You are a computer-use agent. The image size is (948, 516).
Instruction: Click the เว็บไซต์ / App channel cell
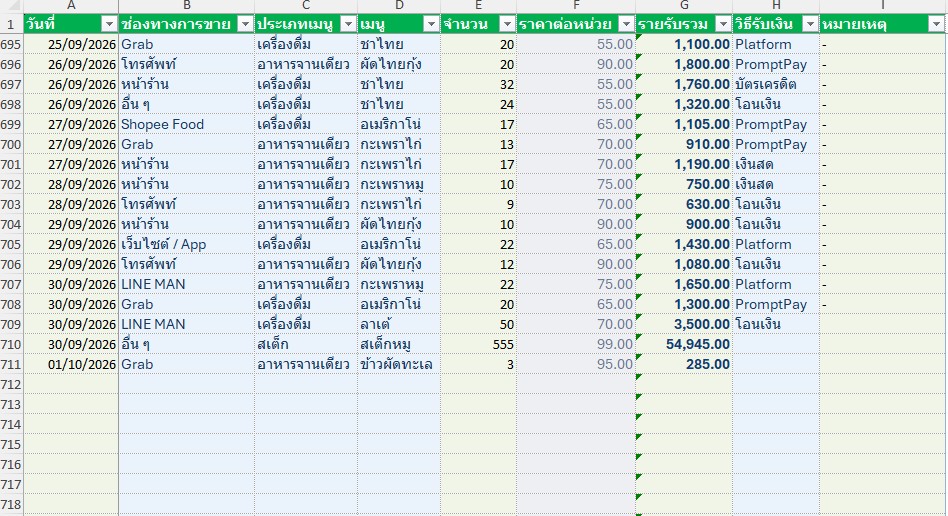pyautogui.click(x=186, y=244)
